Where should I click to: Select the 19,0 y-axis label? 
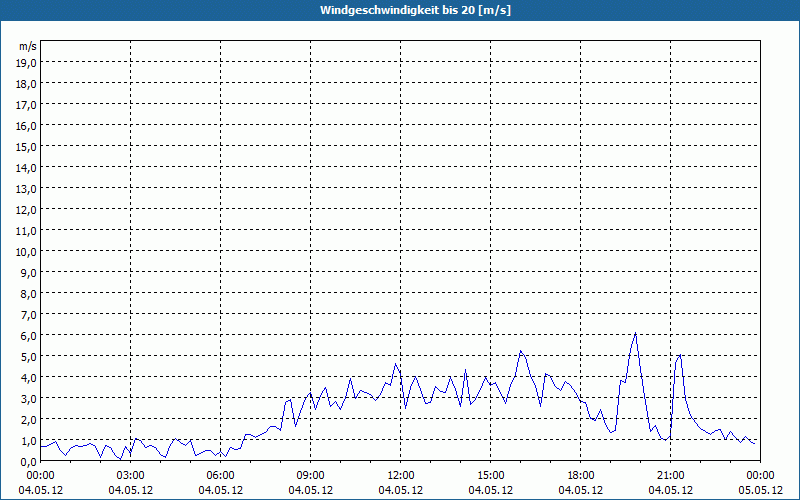point(27,63)
